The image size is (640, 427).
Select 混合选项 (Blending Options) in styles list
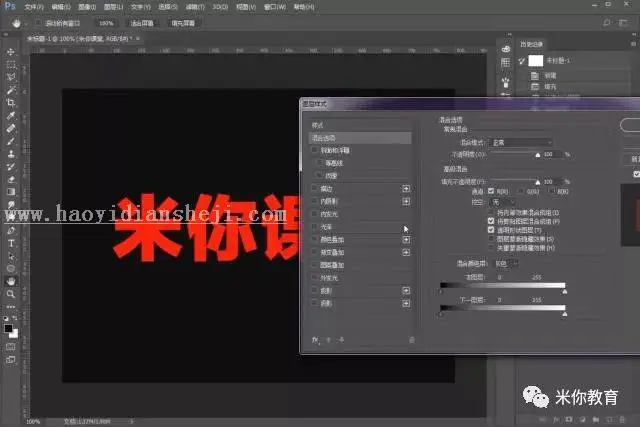point(360,138)
